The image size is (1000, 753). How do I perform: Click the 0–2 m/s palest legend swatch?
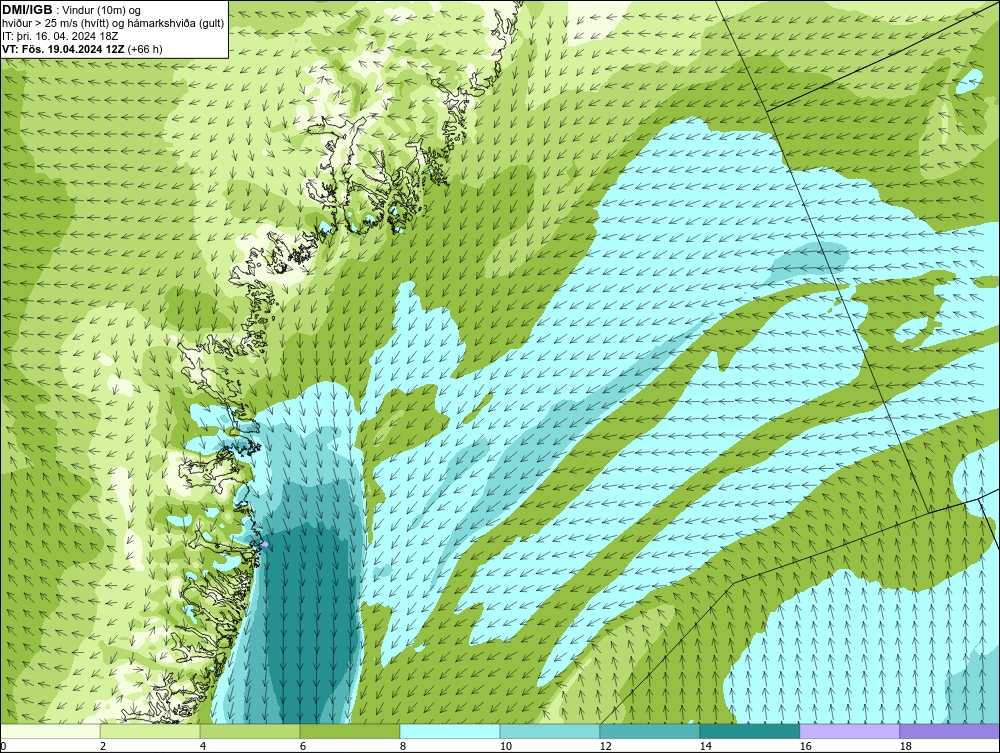point(50,731)
